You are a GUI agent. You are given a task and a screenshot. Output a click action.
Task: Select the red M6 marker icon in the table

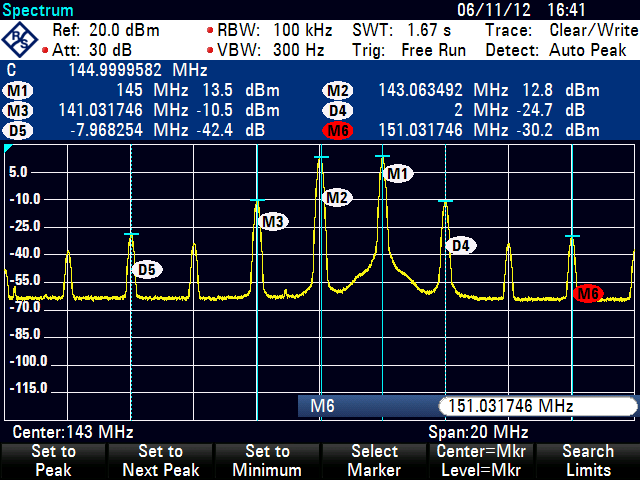pos(338,129)
